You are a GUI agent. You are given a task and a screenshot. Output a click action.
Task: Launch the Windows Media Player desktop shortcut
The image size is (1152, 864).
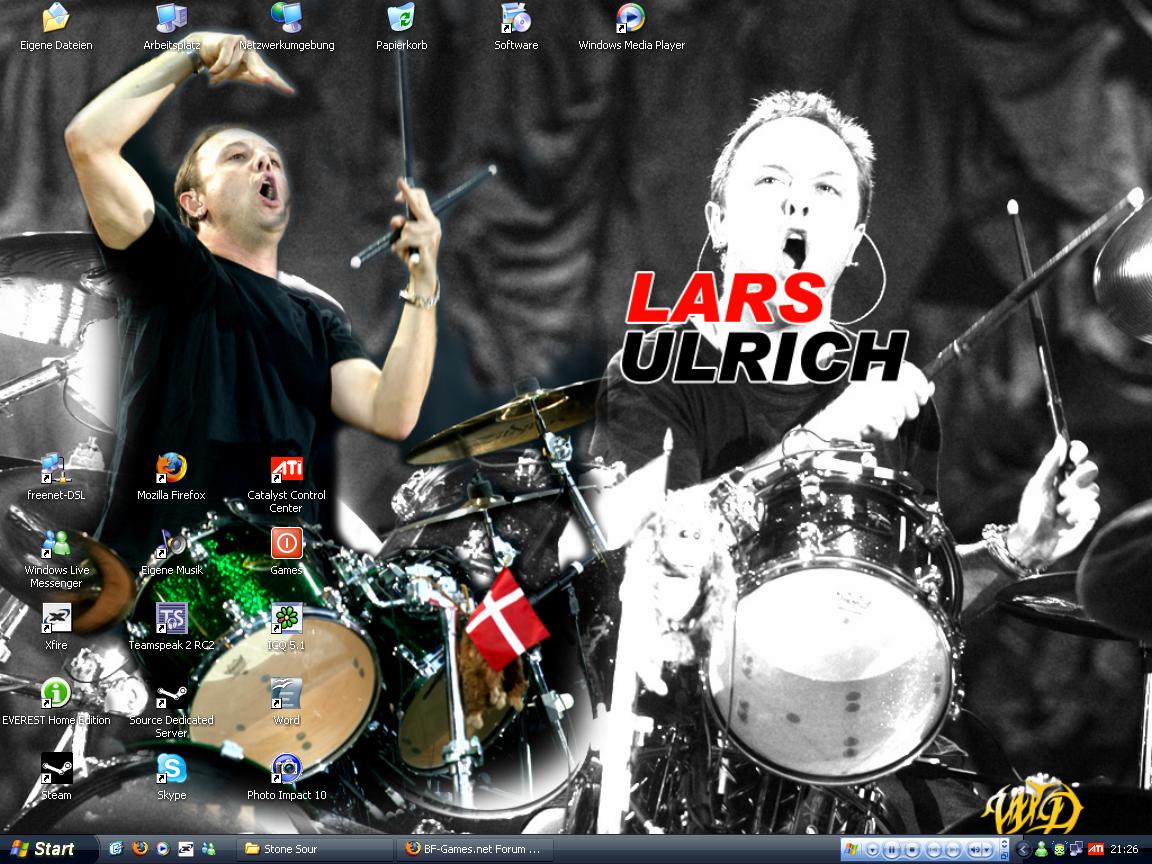coord(631,27)
